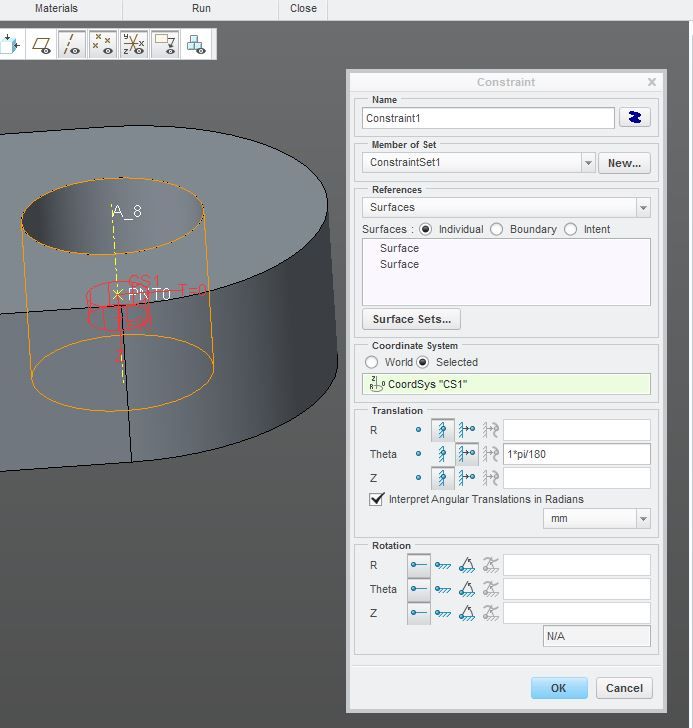
Task: Open the Run menu
Action: (x=201, y=8)
